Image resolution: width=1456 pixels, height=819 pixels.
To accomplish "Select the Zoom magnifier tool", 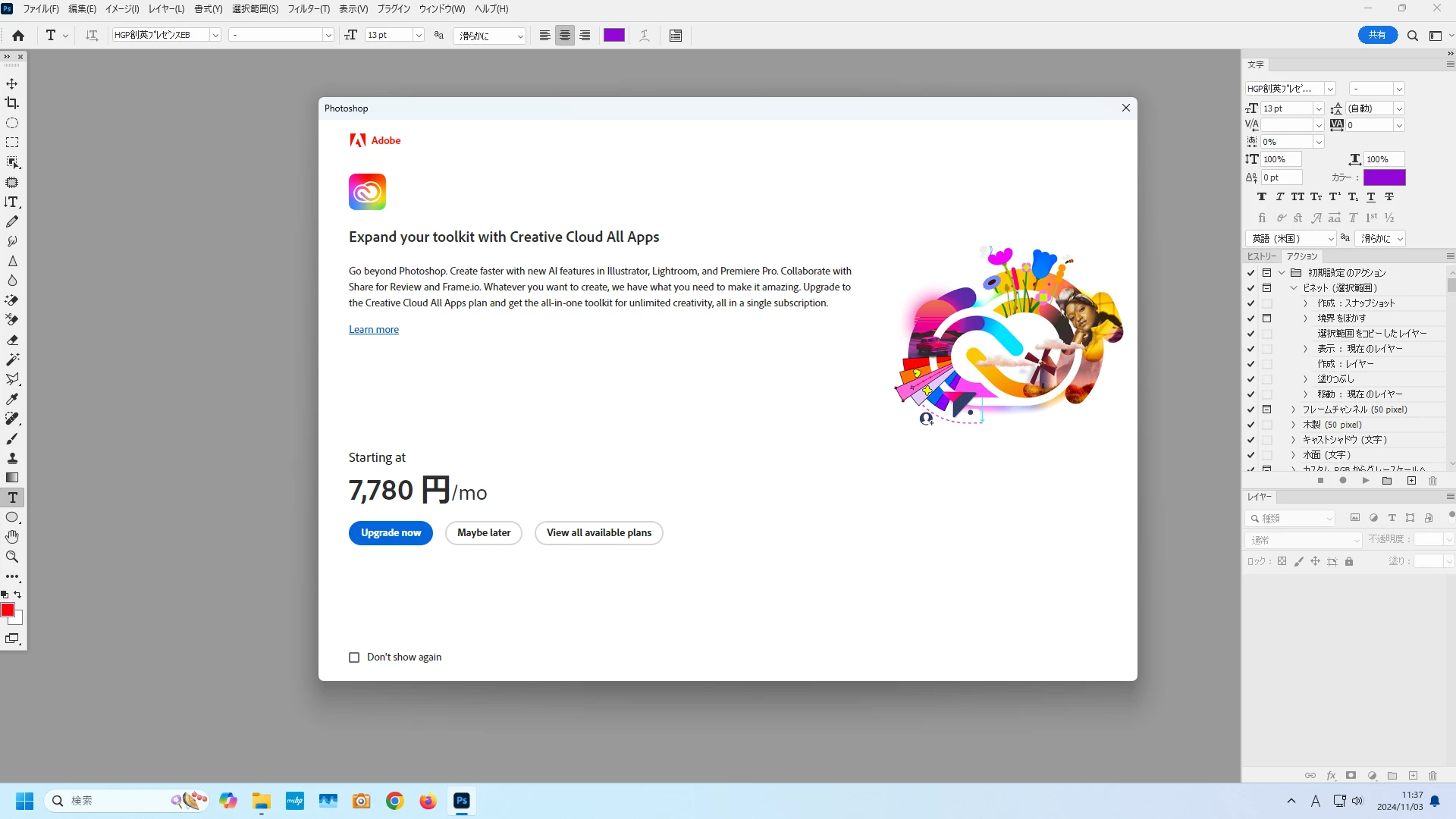I will [x=12, y=557].
